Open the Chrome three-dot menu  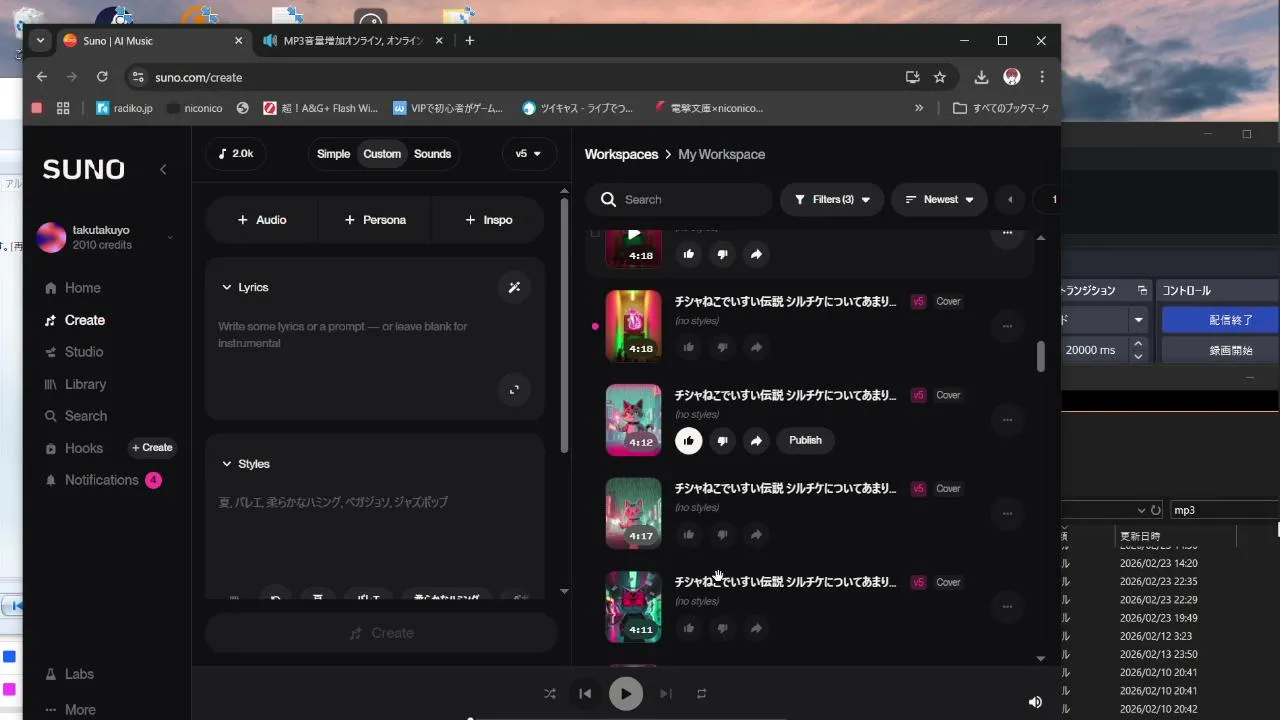pos(1042,77)
